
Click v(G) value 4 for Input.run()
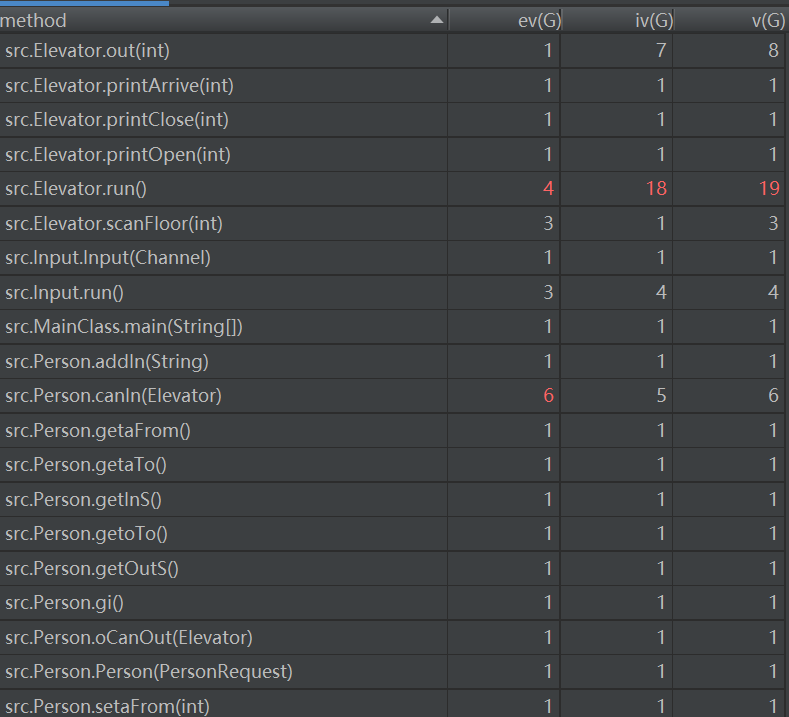click(x=773, y=292)
